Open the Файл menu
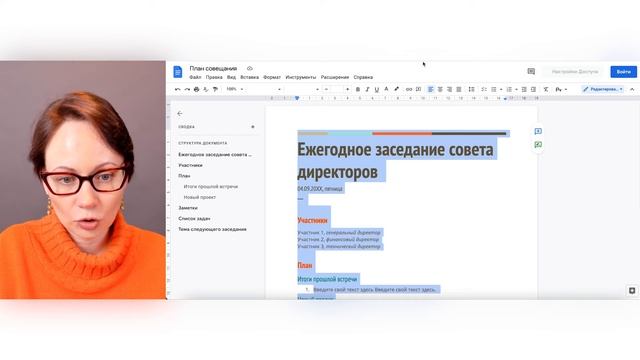 195,77
